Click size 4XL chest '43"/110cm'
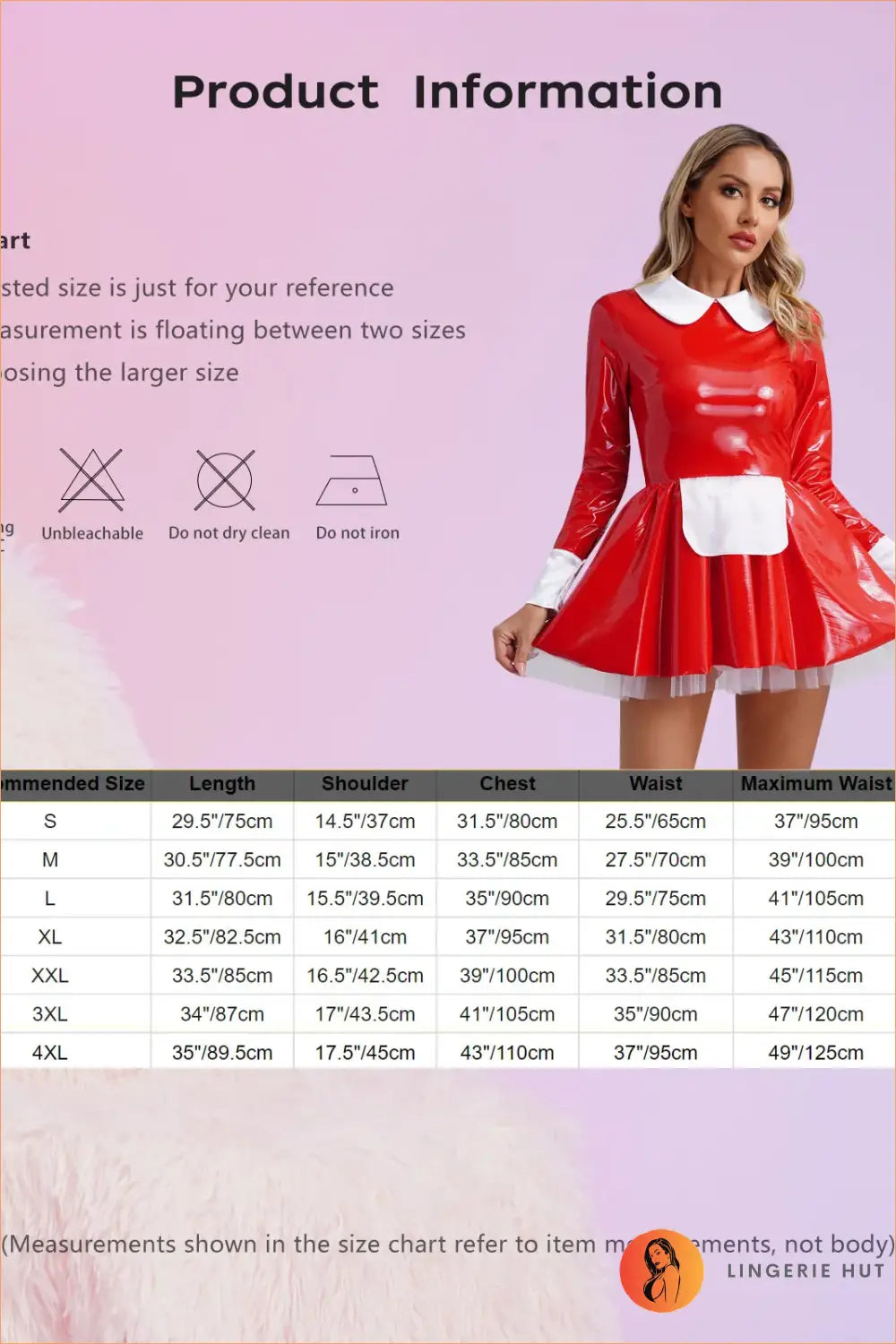Viewport: 896px width, 1344px height. 507,1052
